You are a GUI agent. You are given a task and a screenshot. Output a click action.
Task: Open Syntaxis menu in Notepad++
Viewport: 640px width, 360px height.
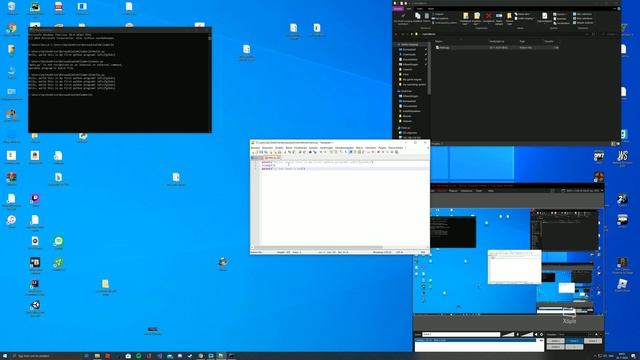[x=313, y=148]
